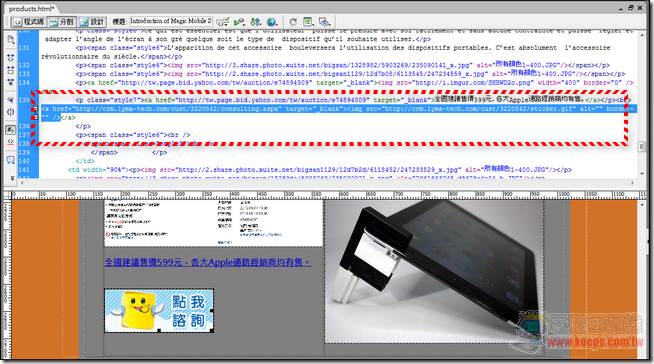The width and height of the screenshot is (654, 364).
Task: Click the File Management arrows icon
Action: tap(255, 22)
